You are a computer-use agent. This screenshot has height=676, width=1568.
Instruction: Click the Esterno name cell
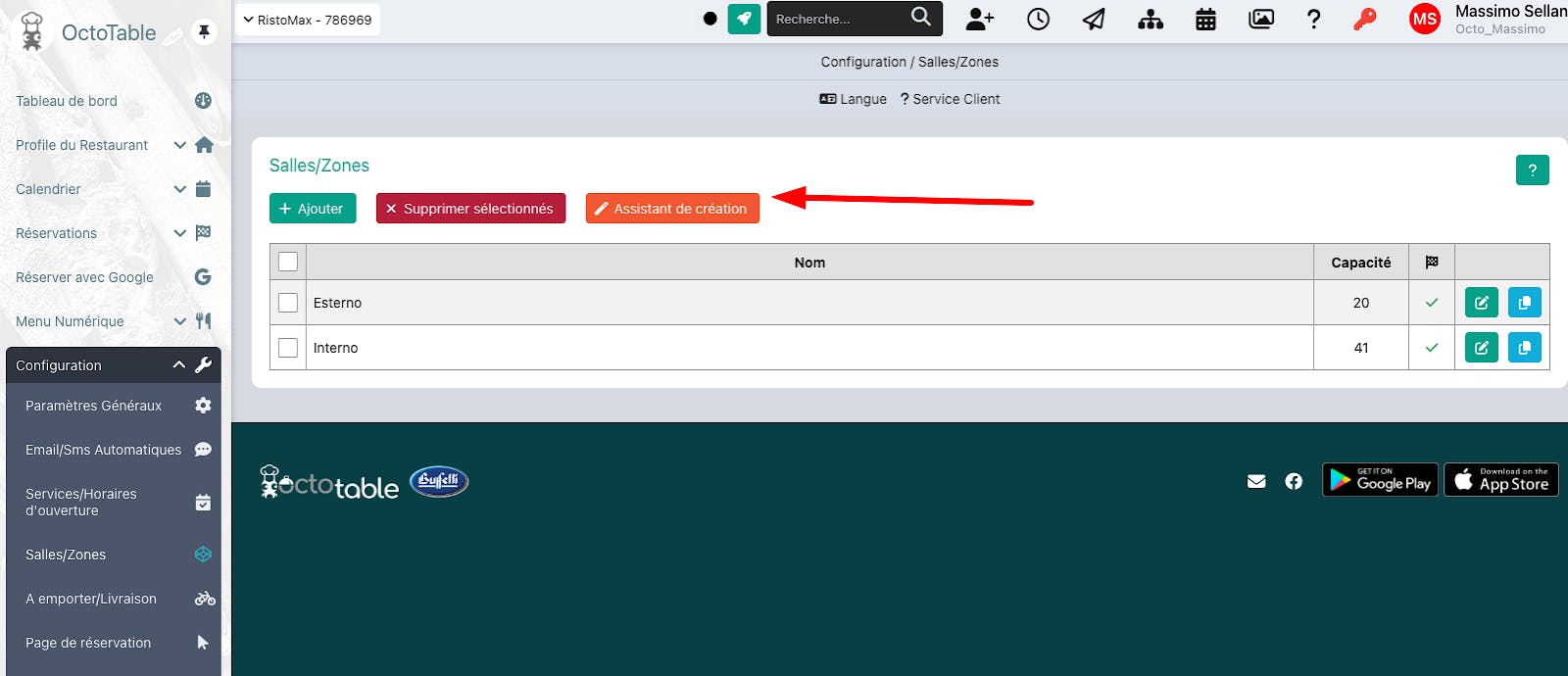tap(809, 303)
